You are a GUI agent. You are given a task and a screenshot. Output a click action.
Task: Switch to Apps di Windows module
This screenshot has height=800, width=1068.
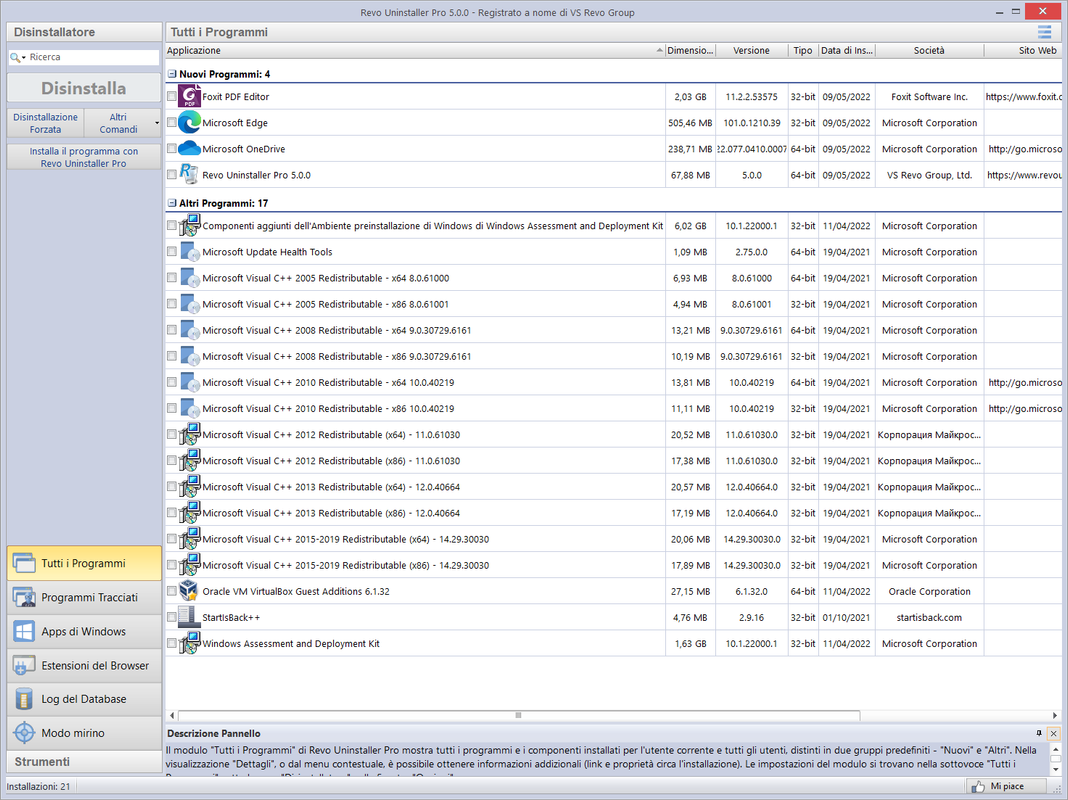(x=84, y=631)
